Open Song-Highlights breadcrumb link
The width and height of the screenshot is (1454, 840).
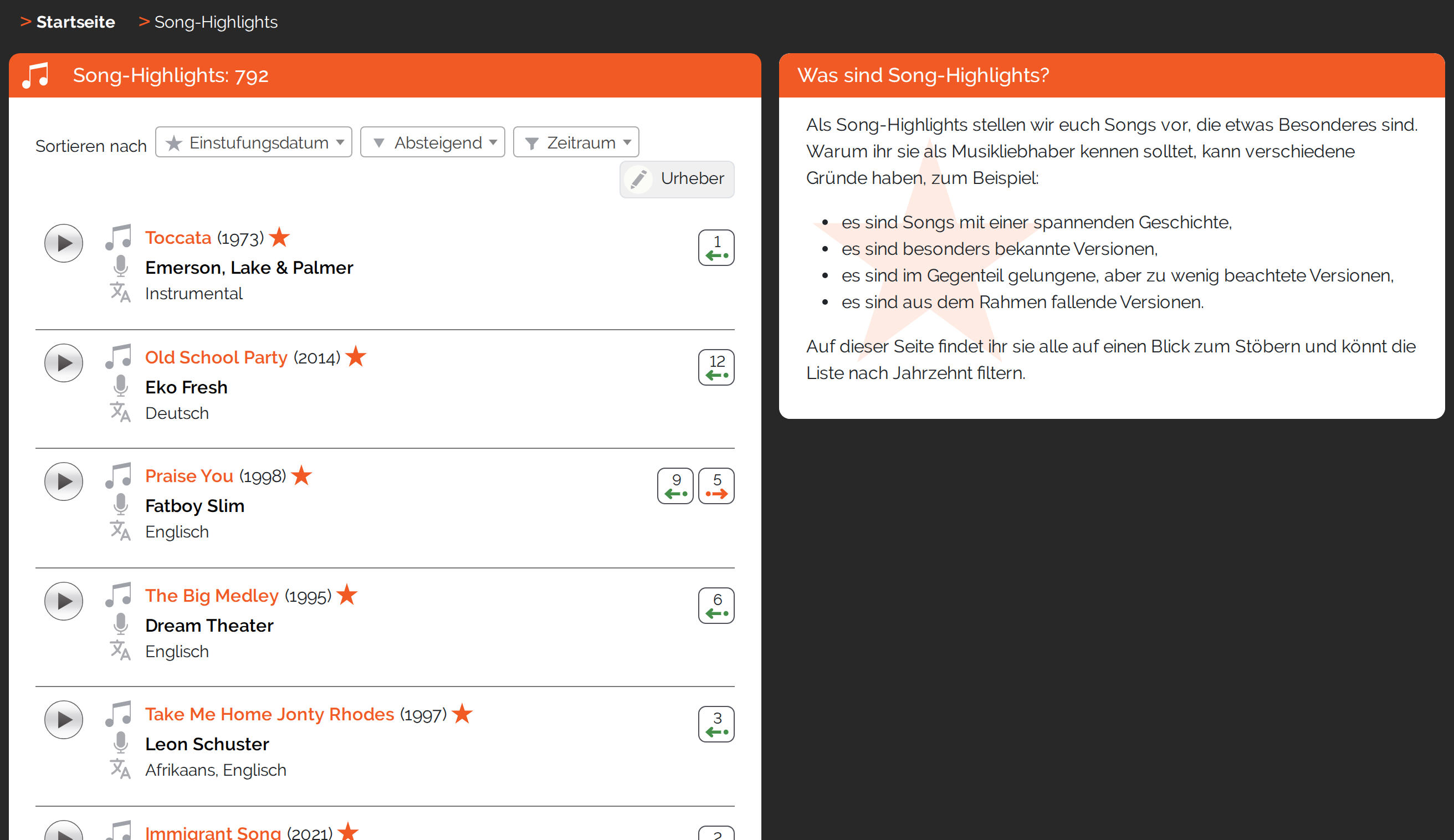pos(216,22)
